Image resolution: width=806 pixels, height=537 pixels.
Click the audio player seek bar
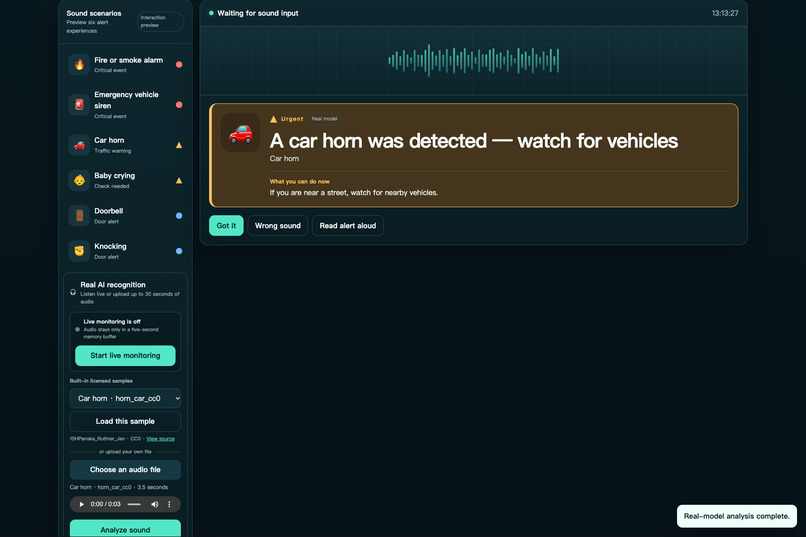coord(134,504)
